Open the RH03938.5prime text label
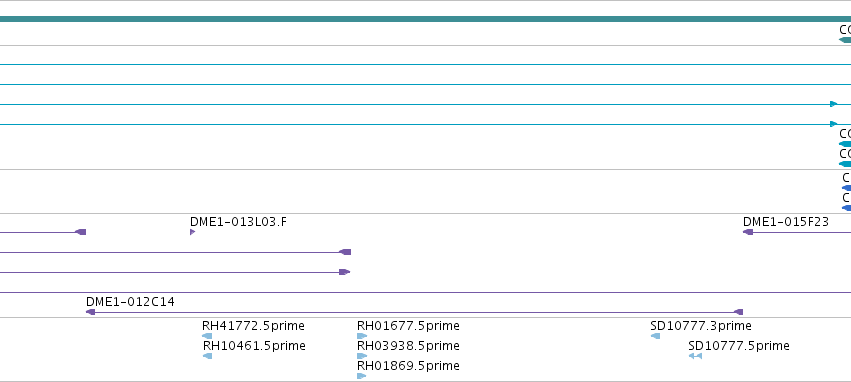Image resolution: width=851 pixels, height=382 pixels. coord(408,346)
